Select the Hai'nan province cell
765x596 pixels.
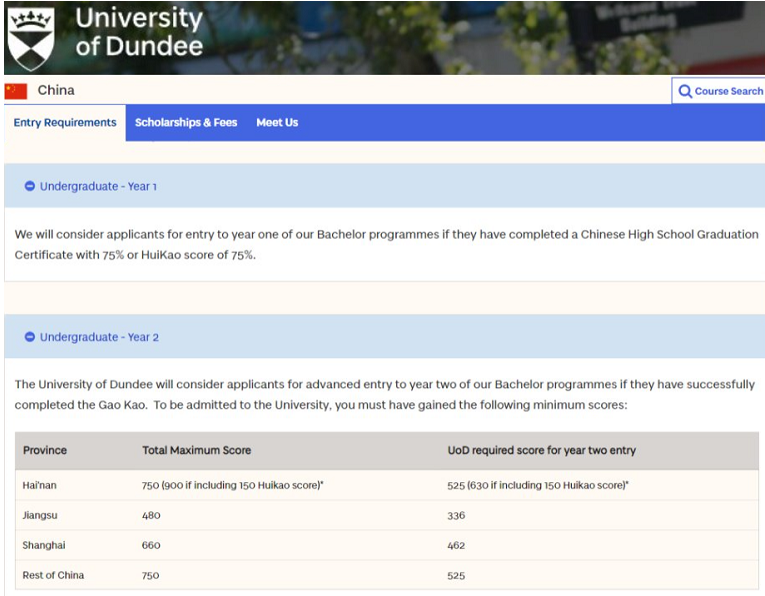[x=40, y=485]
